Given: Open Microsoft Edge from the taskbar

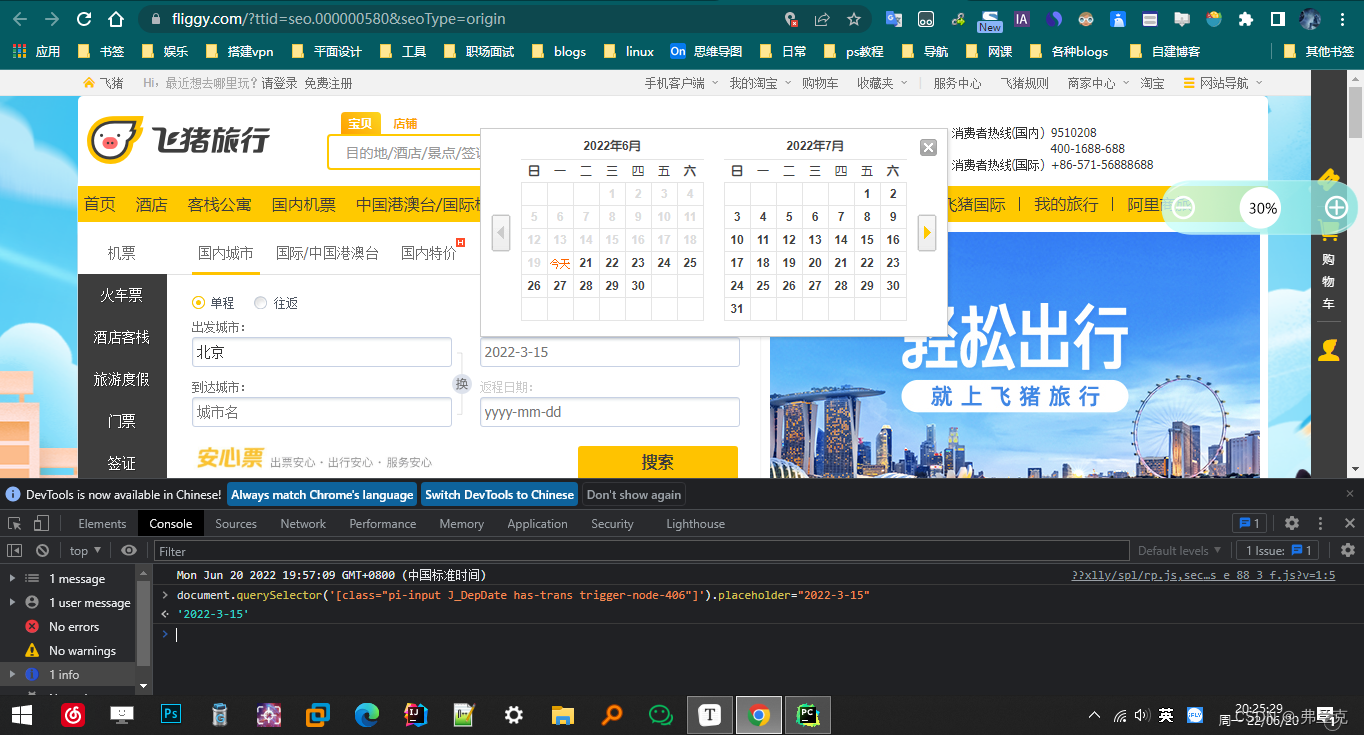Looking at the screenshot, I should coord(367,715).
